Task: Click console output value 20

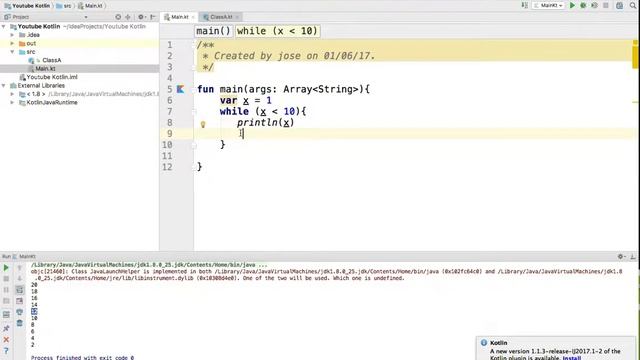Action: coord(34,285)
